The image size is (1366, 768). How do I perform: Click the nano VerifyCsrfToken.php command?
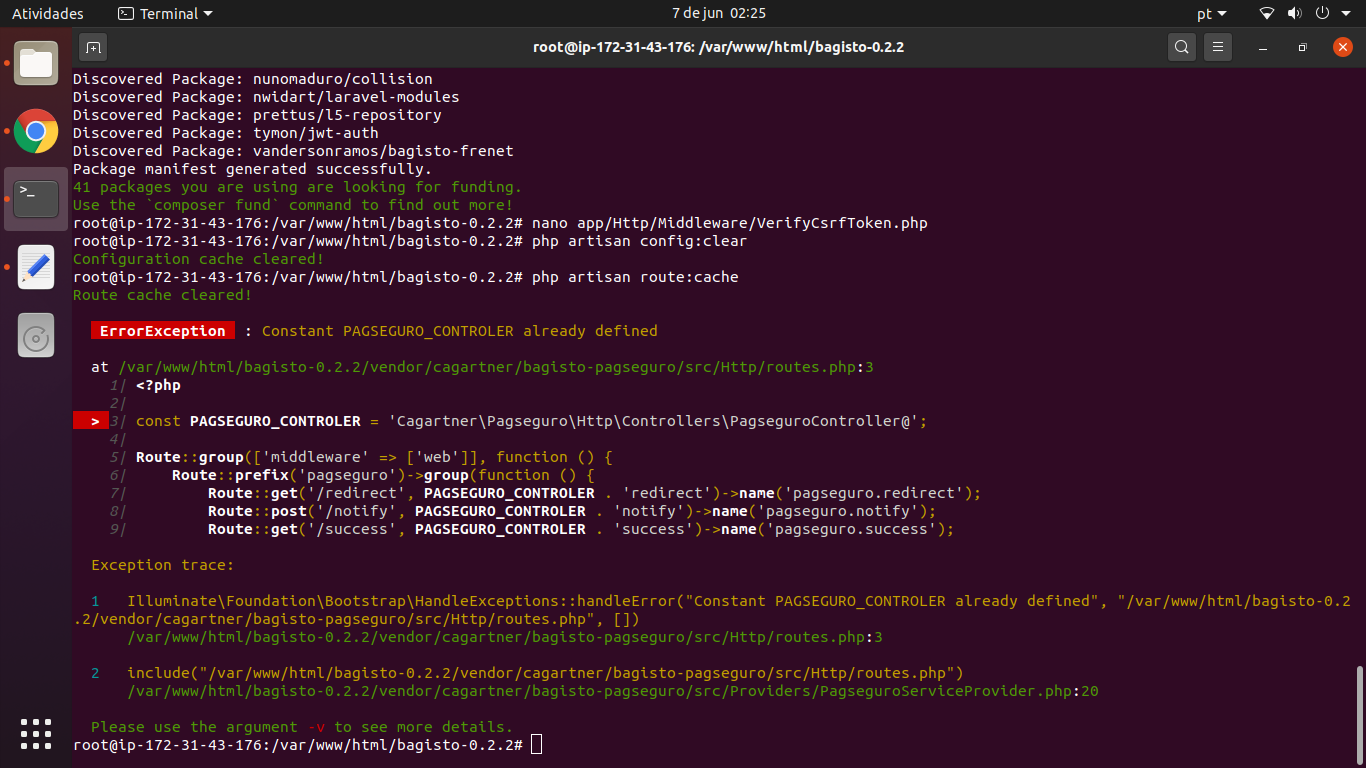[730, 223]
